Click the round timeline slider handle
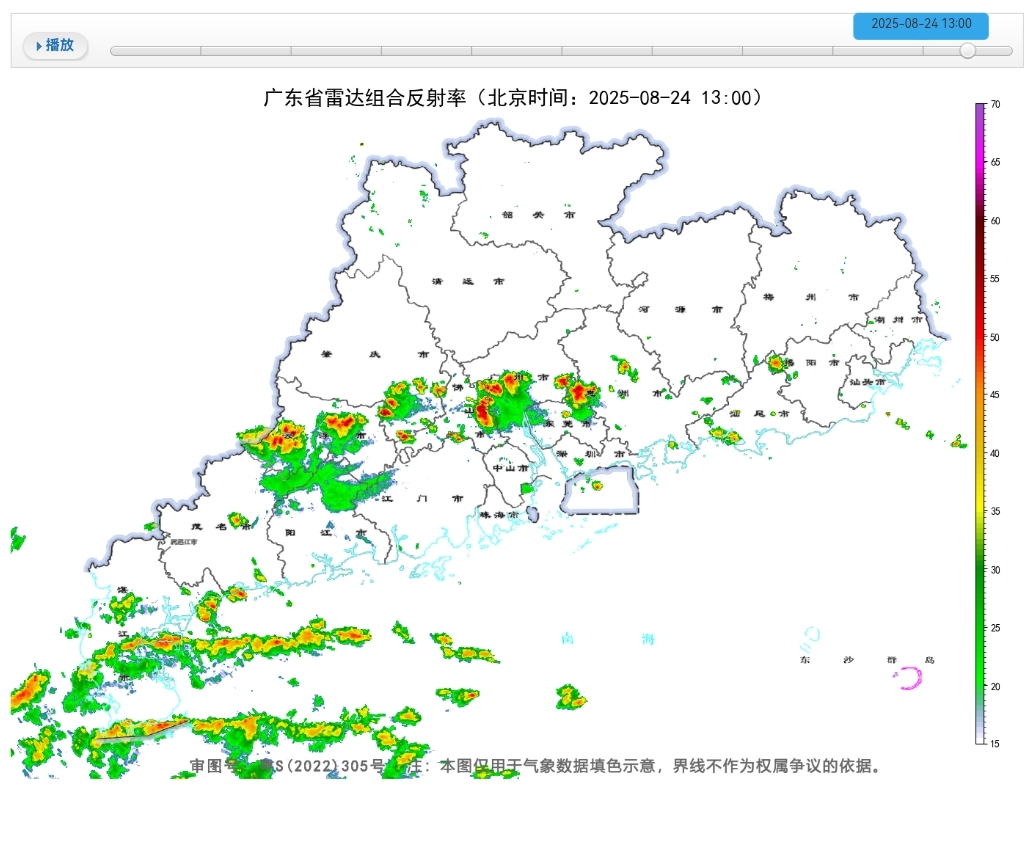Viewport: 1029px width, 848px height. click(x=967, y=50)
